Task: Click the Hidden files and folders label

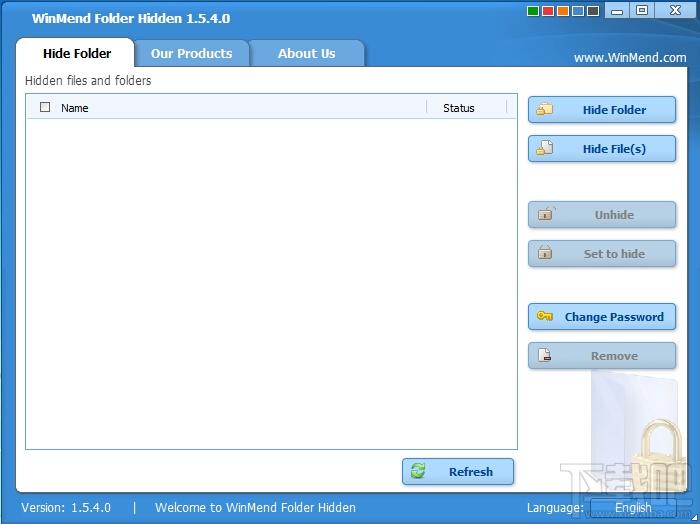Action: tap(88, 80)
